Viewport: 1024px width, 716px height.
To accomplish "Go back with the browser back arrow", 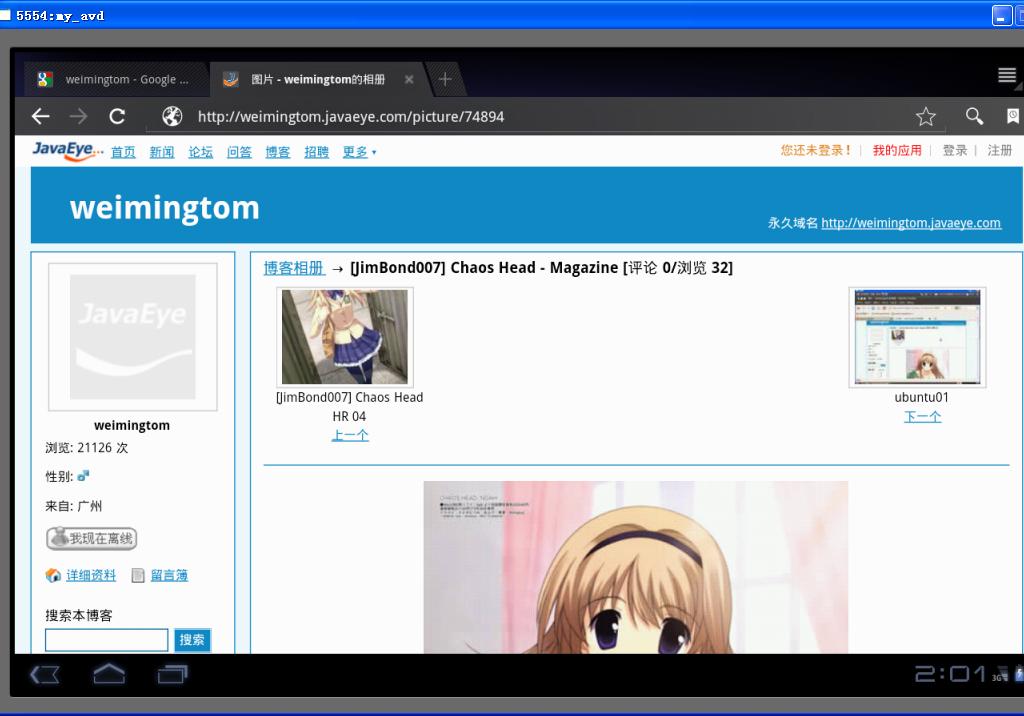I will [40, 116].
